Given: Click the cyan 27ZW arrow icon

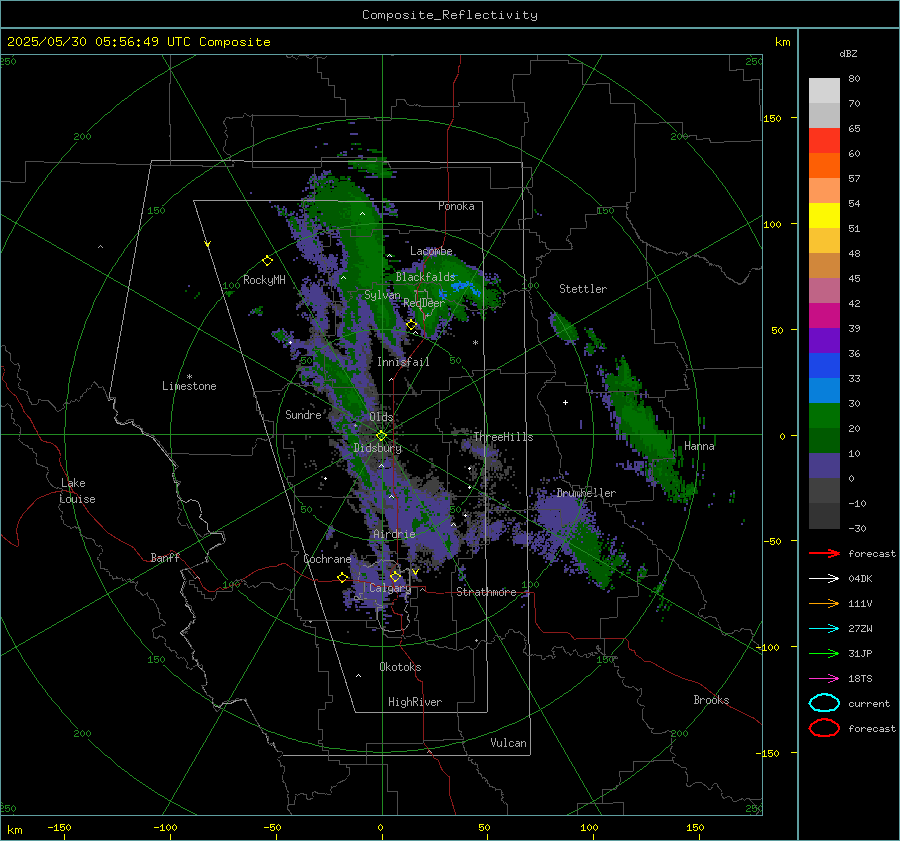Looking at the screenshot, I should click(x=824, y=629).
